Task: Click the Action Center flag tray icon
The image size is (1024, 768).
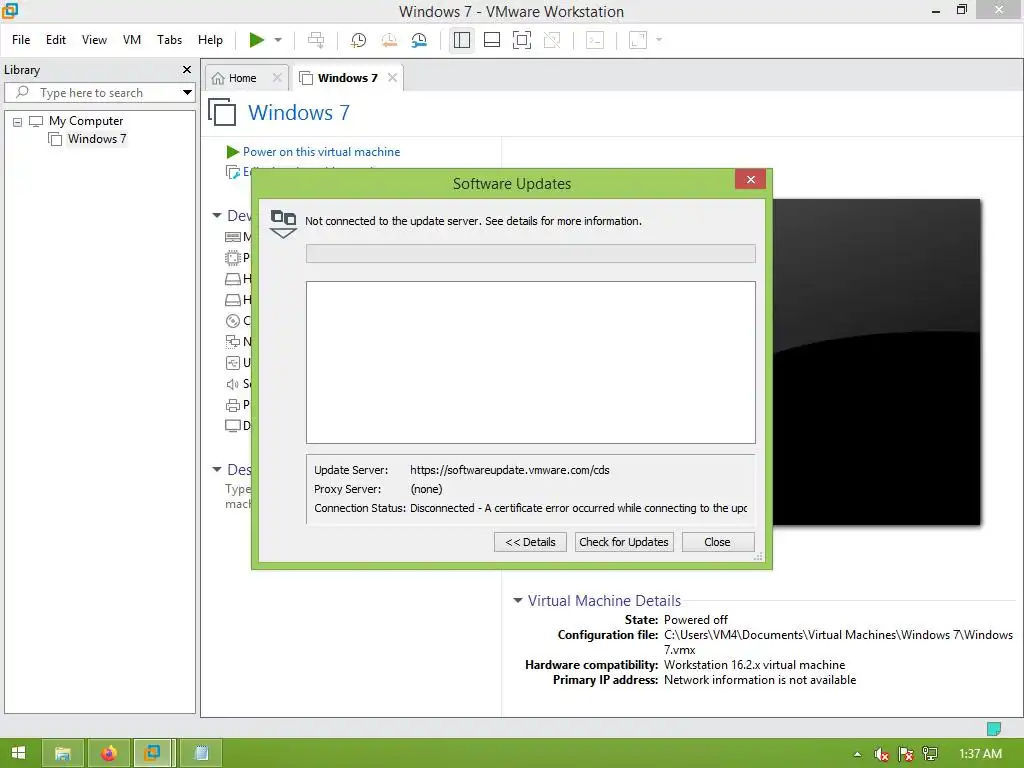Action: [x=906, y=754]
